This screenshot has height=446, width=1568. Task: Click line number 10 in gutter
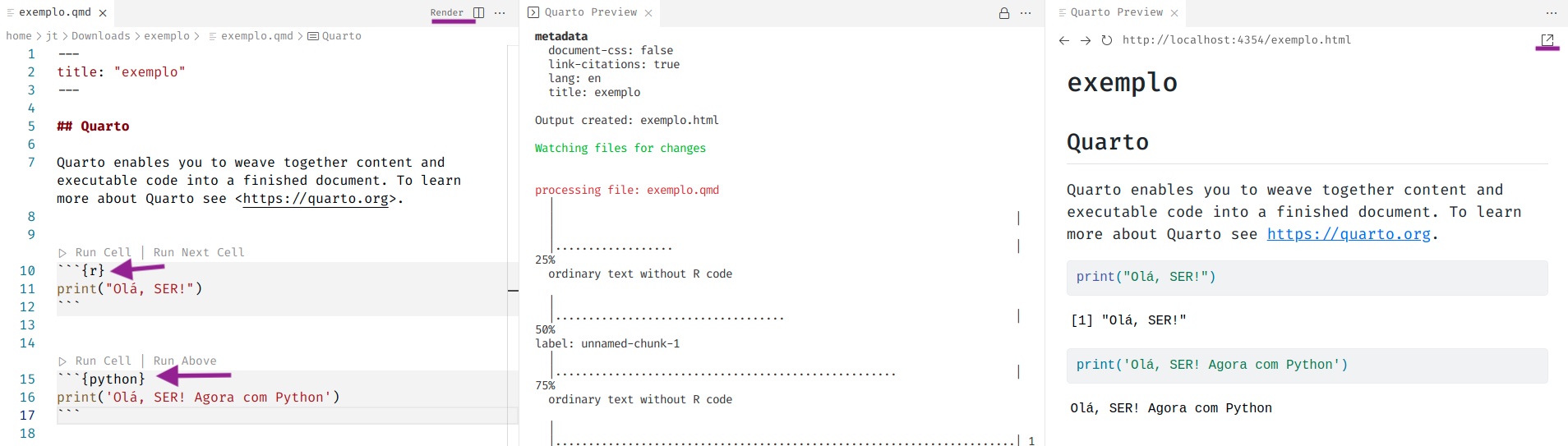(27, 271)
